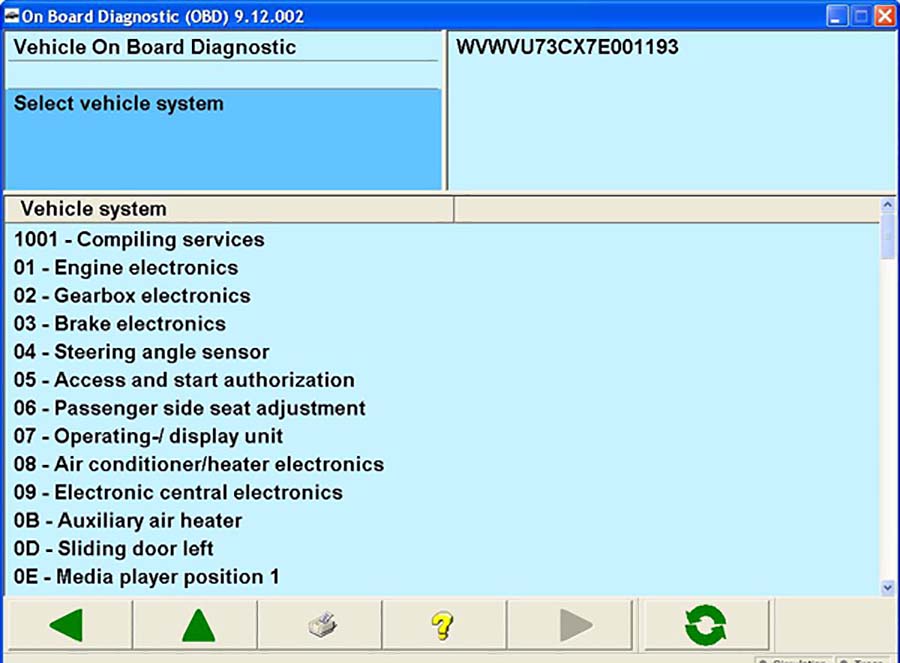Choose 04 - Steering angle sensor
Viewport: 900px width, 663px height.
tap(141, 352)
